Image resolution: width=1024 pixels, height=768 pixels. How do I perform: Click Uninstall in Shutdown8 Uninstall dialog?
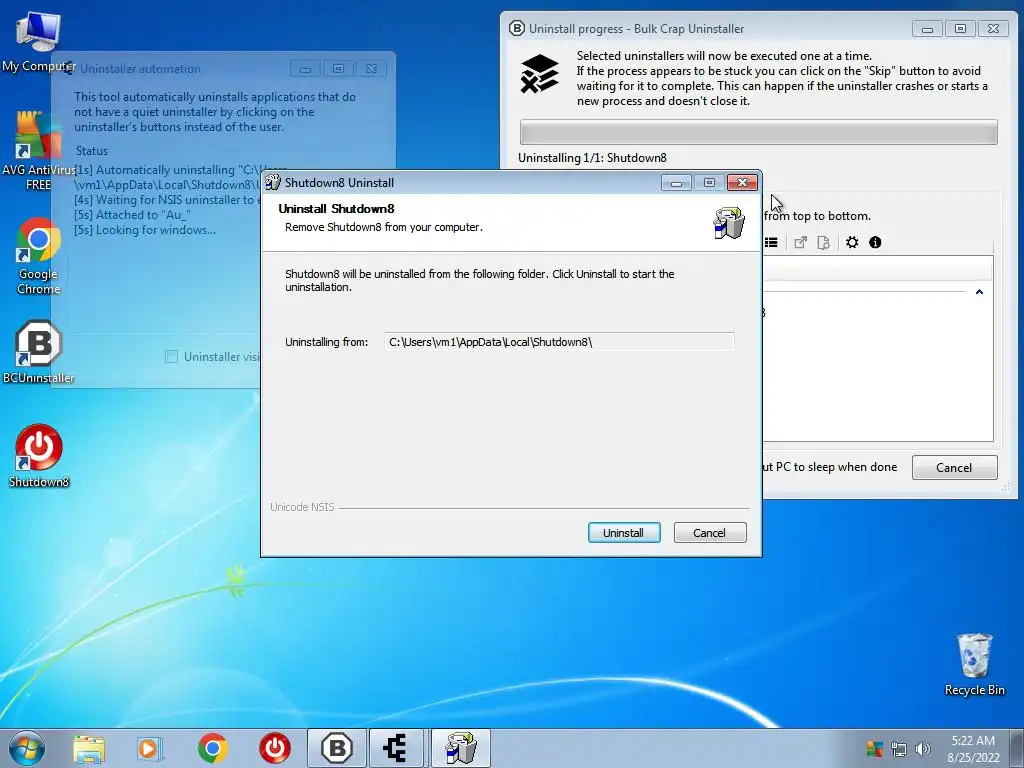pos(624,533)
